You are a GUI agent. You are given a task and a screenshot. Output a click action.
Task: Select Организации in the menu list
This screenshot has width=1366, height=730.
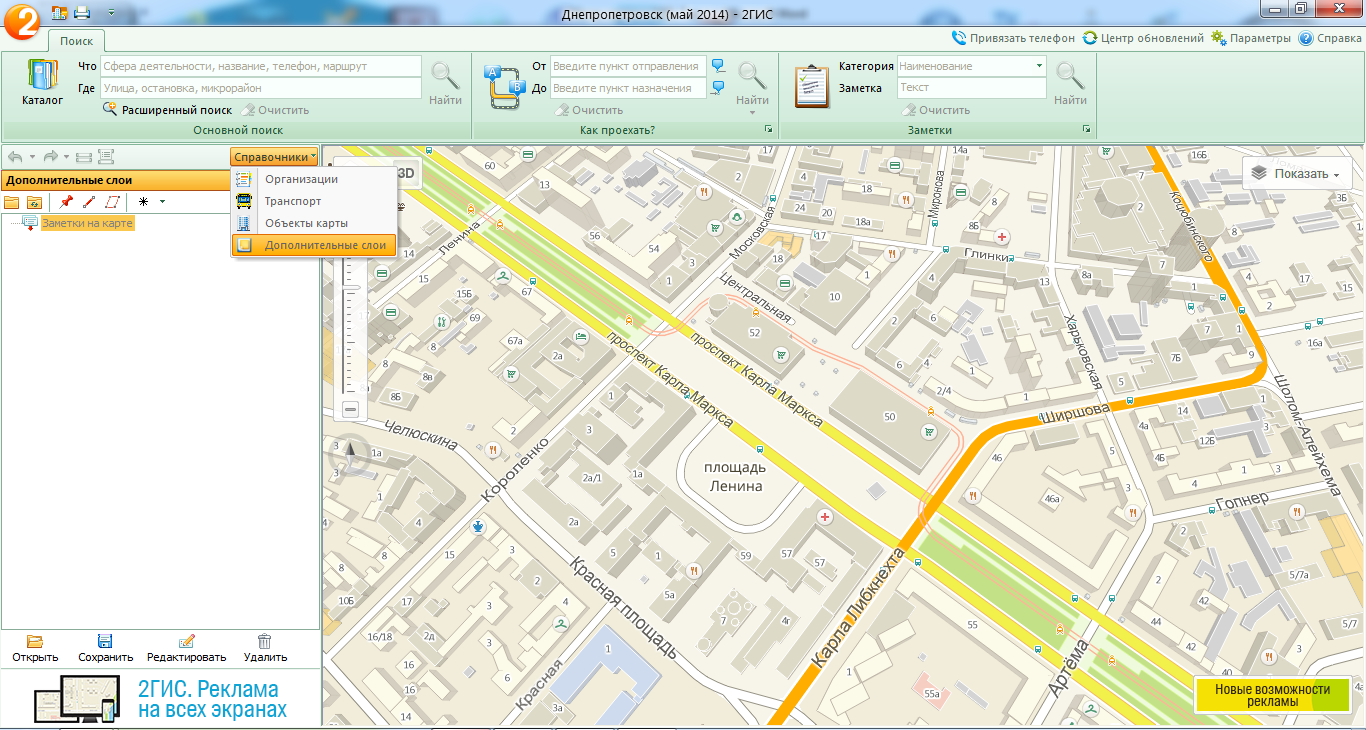[300, 179]
